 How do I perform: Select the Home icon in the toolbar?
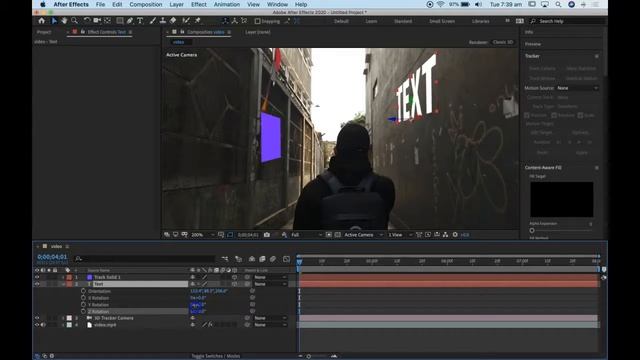click(41, 20)
